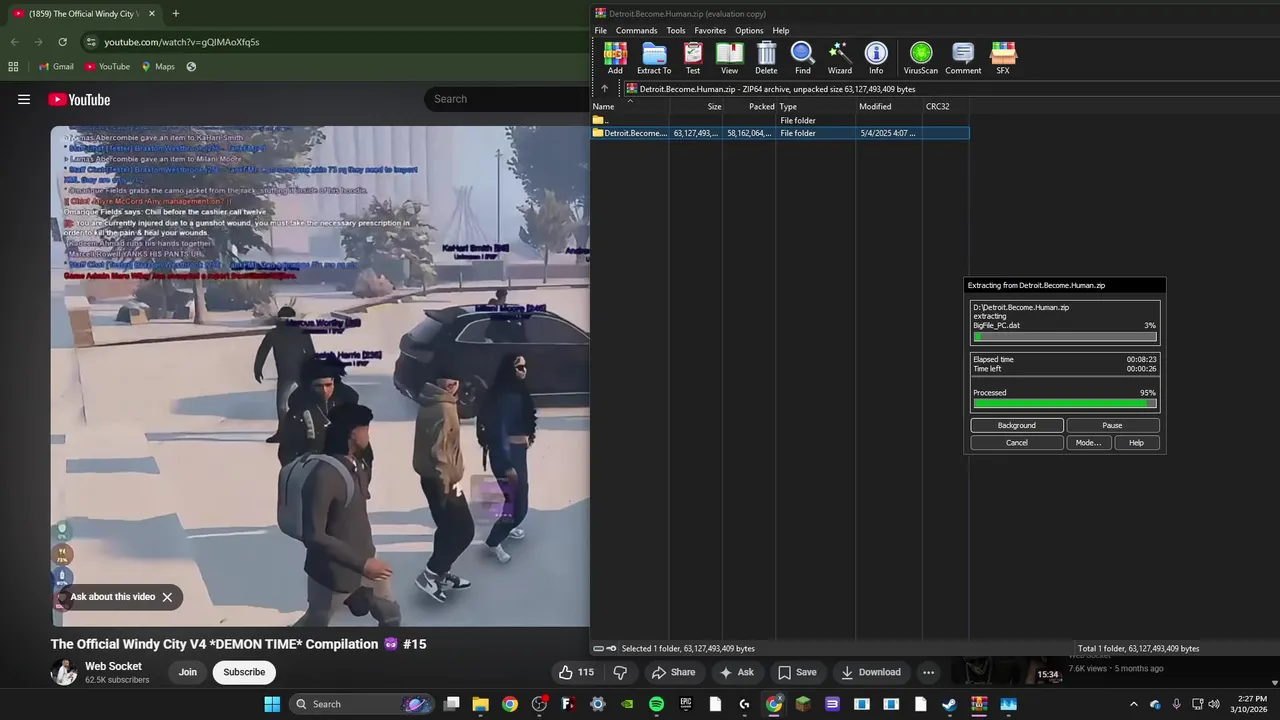Open the Chrome apps grid icon

coord(13,67)
